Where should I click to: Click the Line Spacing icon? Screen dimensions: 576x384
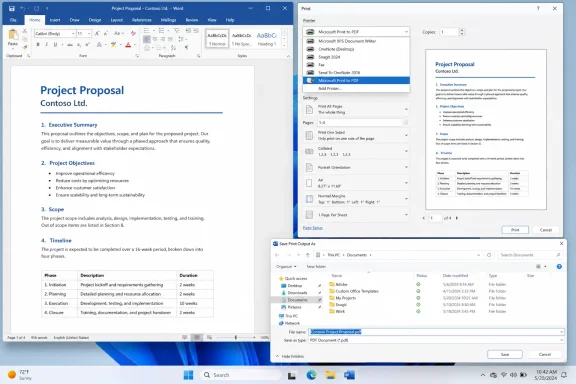(181, 39)
